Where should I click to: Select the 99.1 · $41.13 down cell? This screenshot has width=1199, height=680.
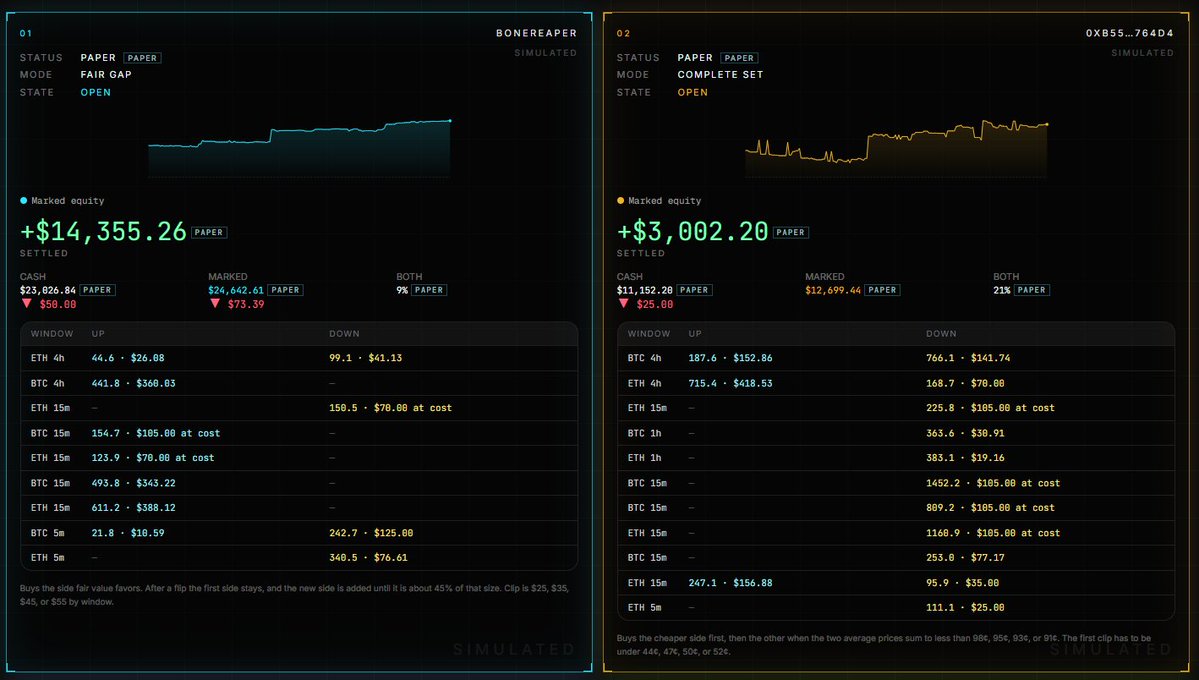pyautogui.click(x=366, y=358)
